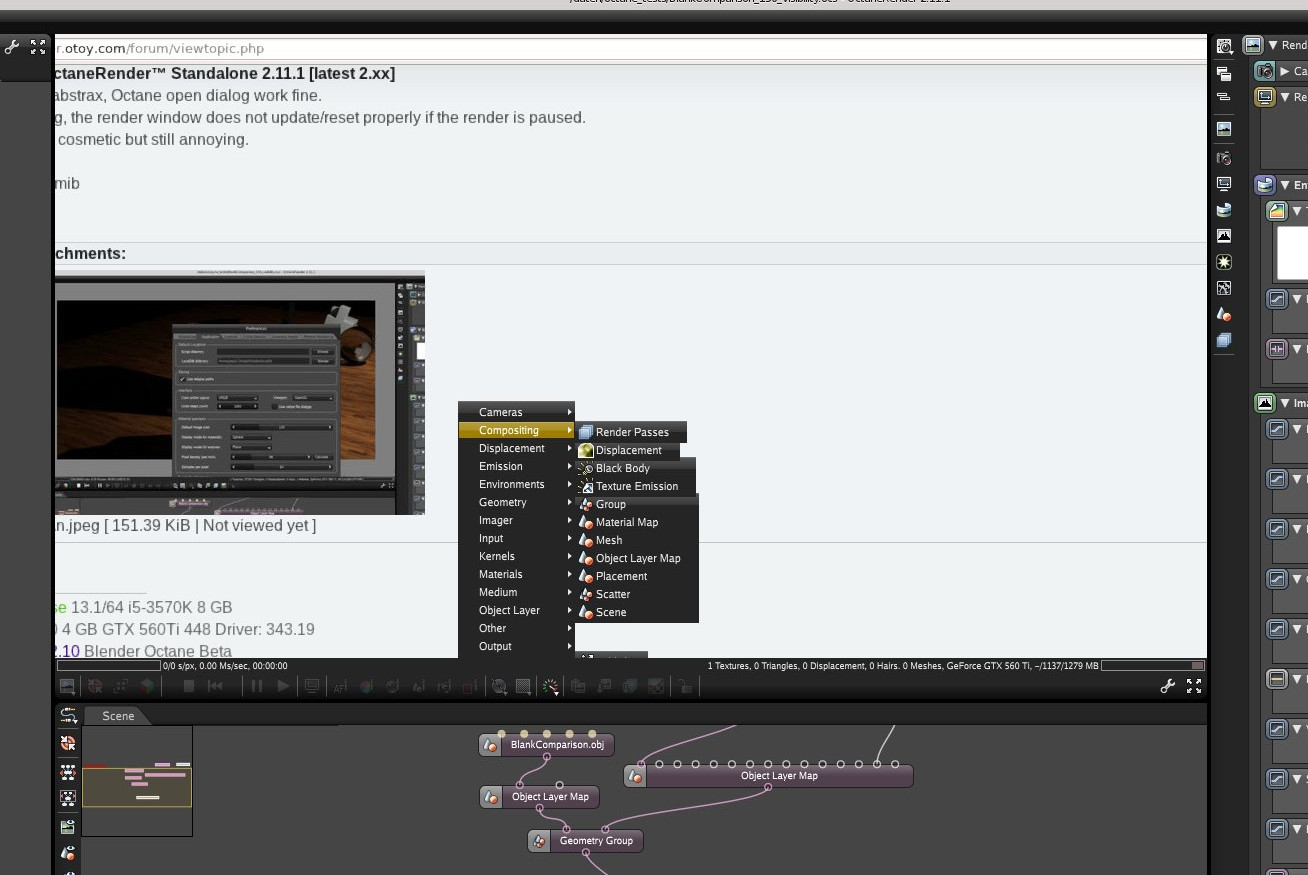Select the small Object Layer Map node
The height and width of the screenshot is (875, 1308).
pyautogui.click(x=539, y=797)
